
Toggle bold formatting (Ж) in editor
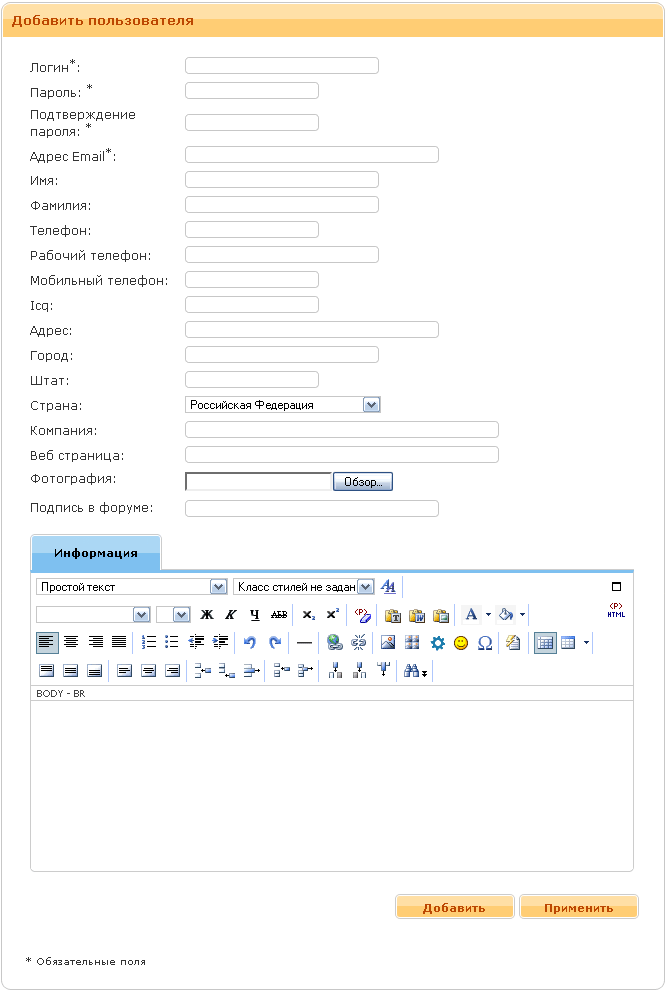207,614
